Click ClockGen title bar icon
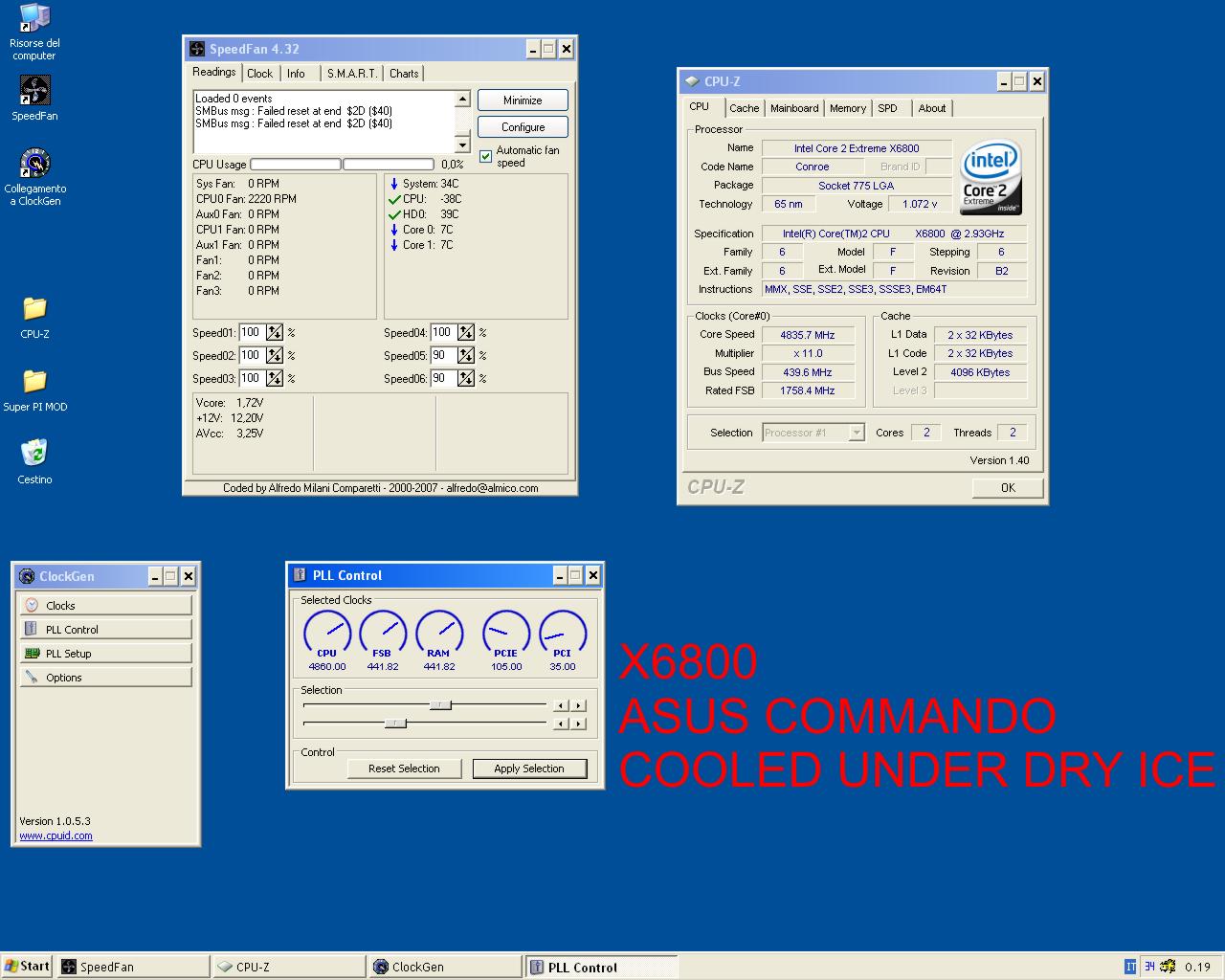Screen dimensions: 1225x980 tap(27, 576)
